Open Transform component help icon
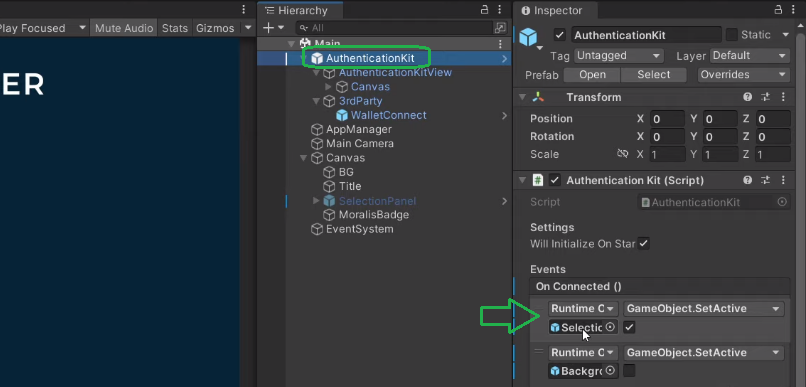This screenshot has height=387, width=806. pyautogui.click(x=747, y=97)
